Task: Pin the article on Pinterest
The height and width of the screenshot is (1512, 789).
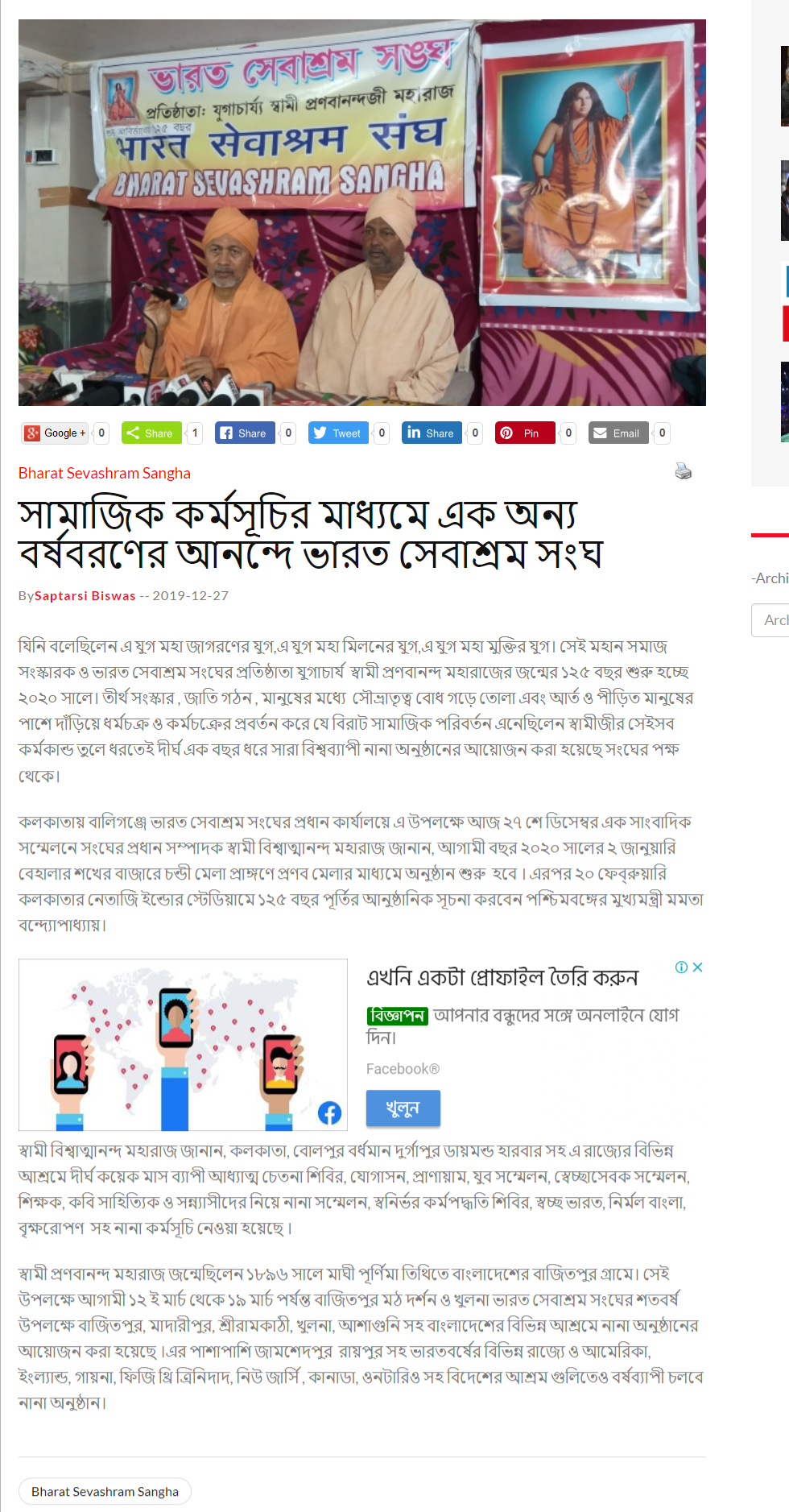Action: coord(525,433)
